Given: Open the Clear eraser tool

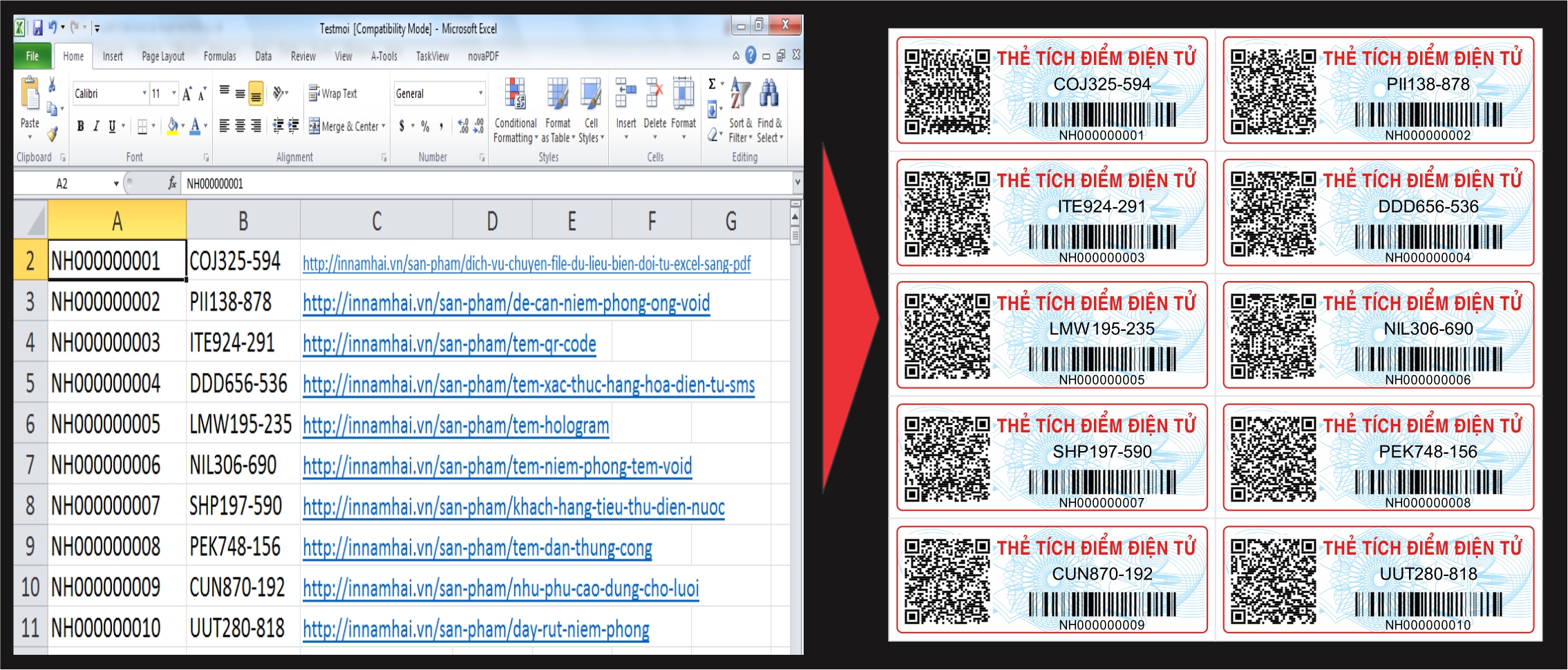Looking at the screenshot, I should [712, 134].
